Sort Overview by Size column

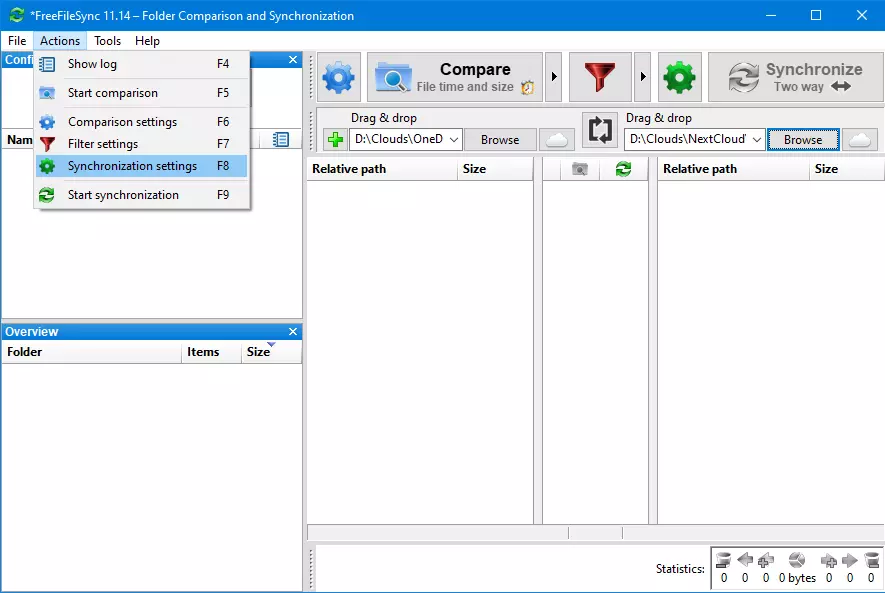pyautogui.click(x=271, y=352)
